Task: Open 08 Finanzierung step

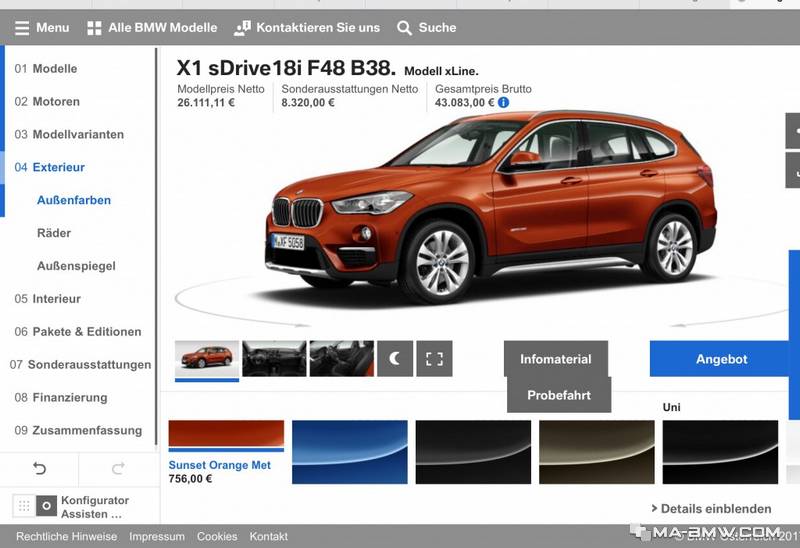Action: [x=61, y=397]
